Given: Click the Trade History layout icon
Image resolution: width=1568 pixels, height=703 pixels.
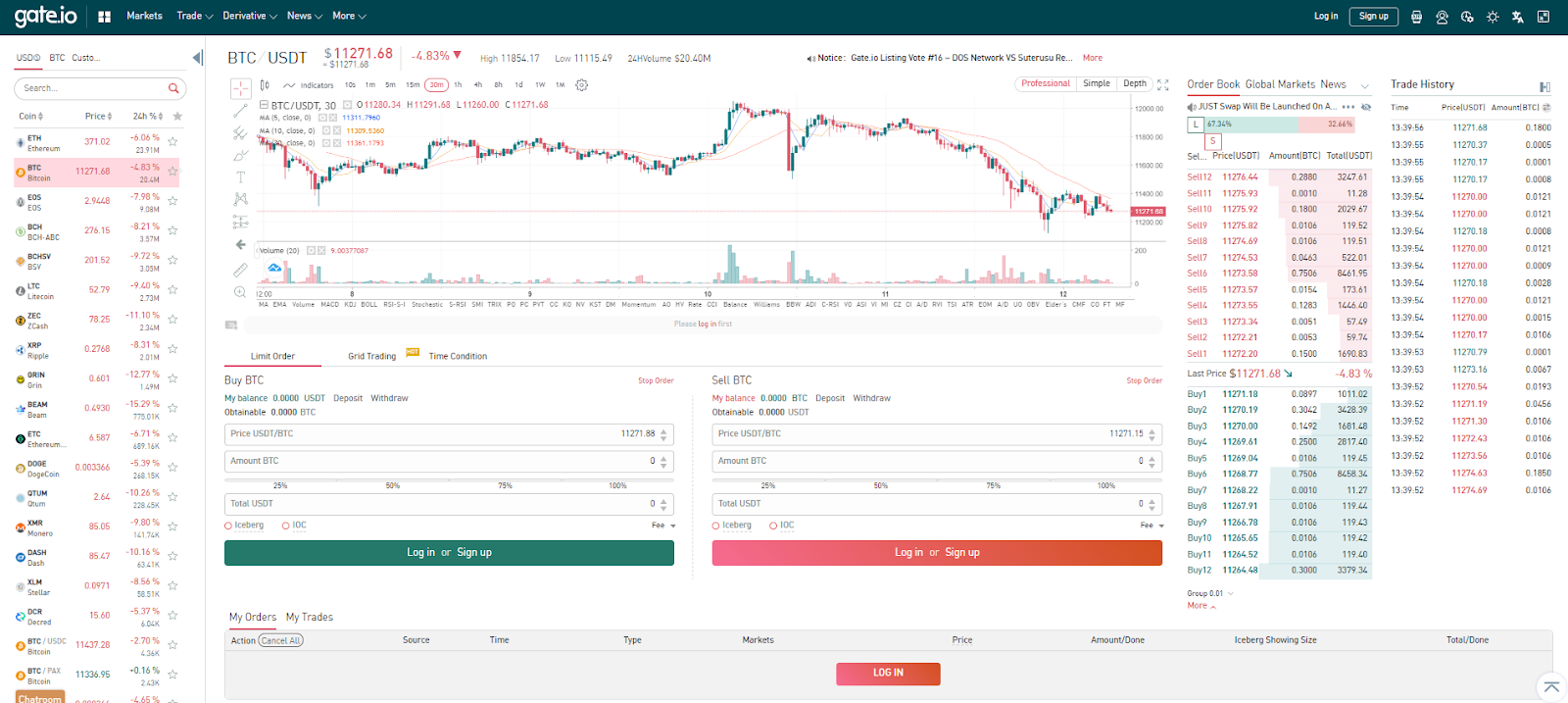Looking at the screenshot, I should [1544, 87].
